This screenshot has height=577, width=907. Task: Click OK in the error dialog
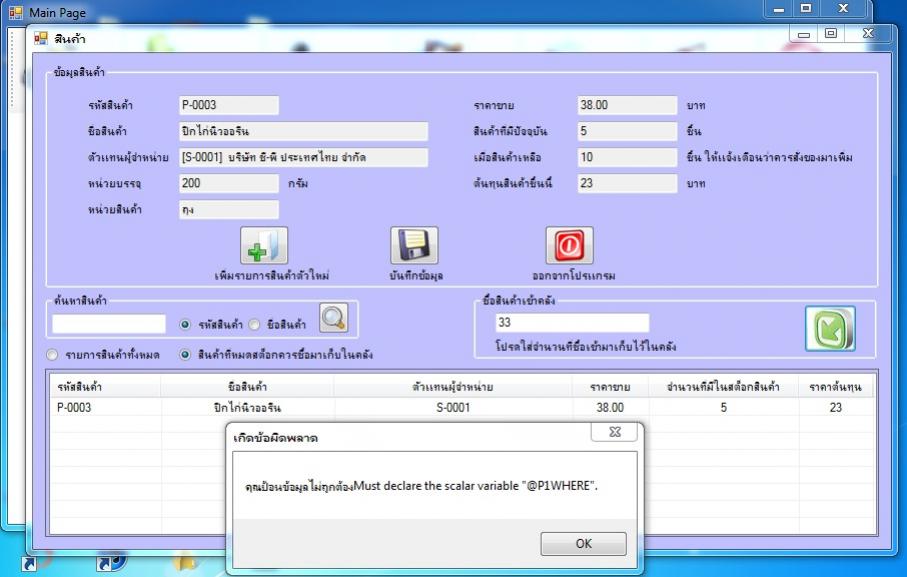point(583,543)
